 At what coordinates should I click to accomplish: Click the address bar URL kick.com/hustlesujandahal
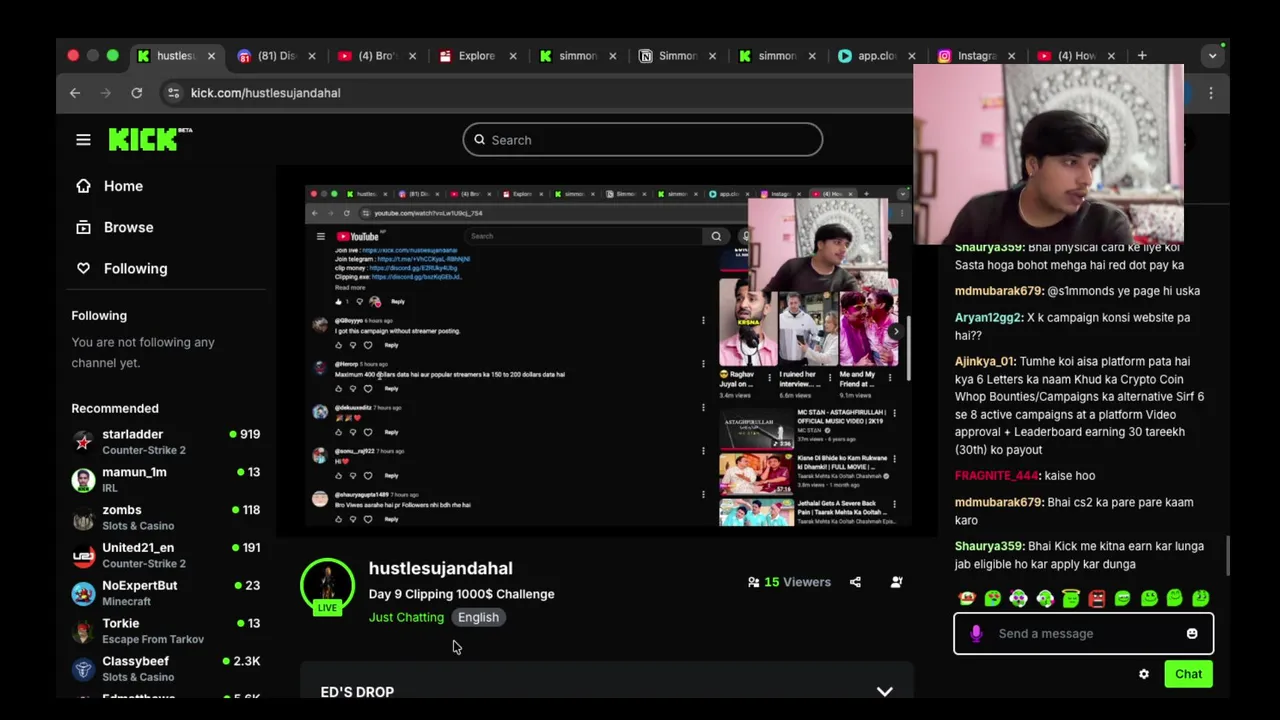pos(265,93)
